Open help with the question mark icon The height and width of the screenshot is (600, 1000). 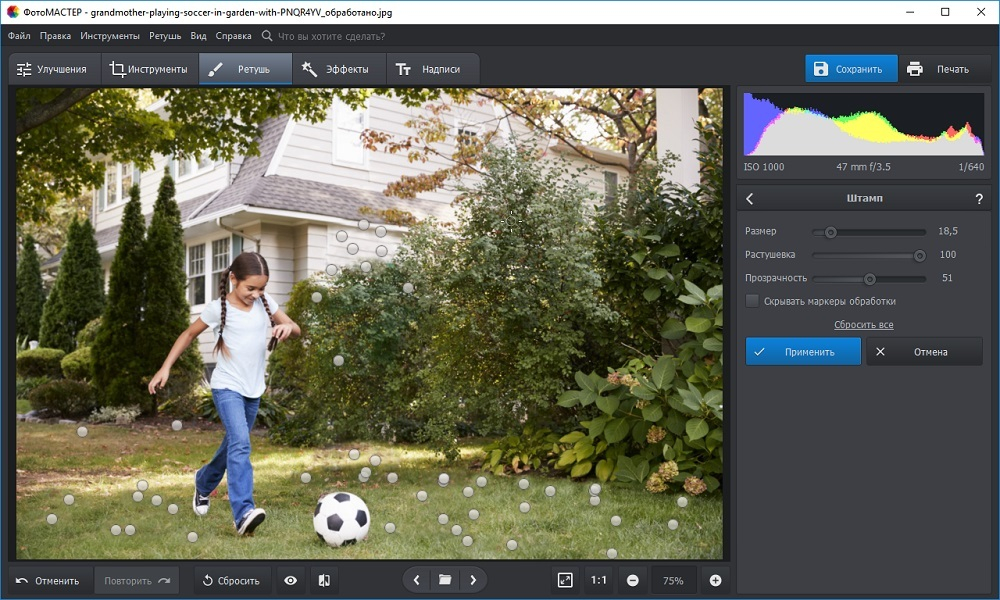[979, 198]
